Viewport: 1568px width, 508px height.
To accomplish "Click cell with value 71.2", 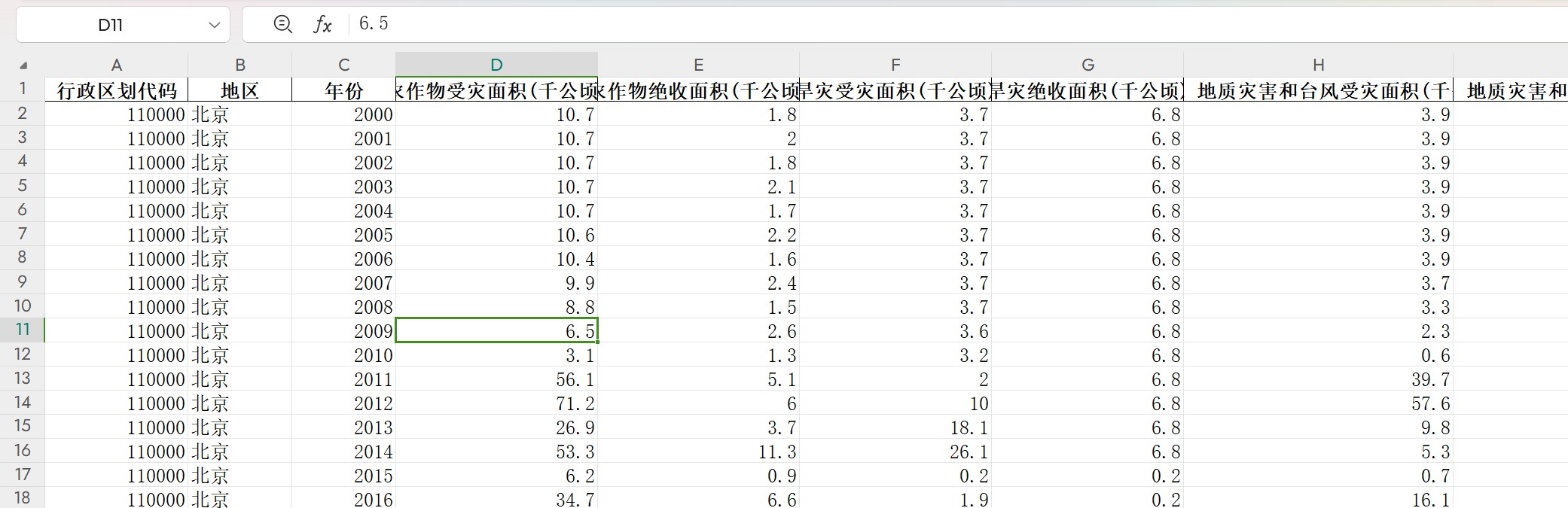I will point(496,403).
